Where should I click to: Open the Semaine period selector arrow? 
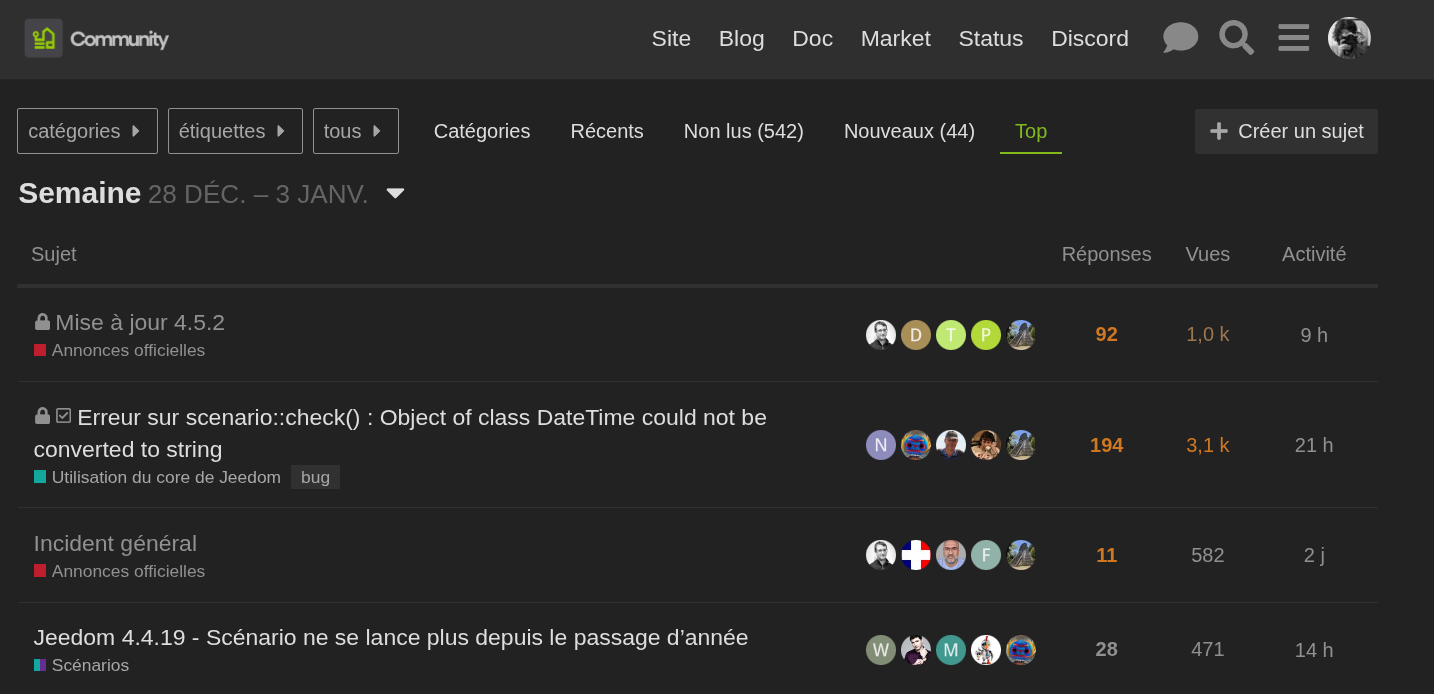(395, 193)
